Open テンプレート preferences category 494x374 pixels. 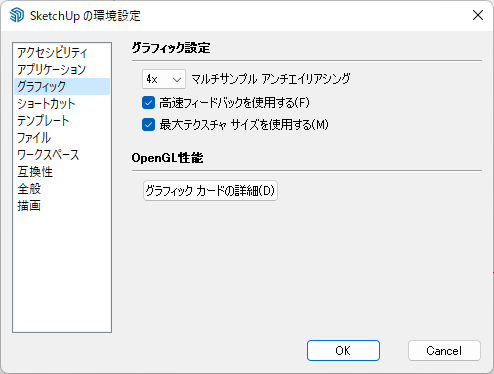coord(62,121)
